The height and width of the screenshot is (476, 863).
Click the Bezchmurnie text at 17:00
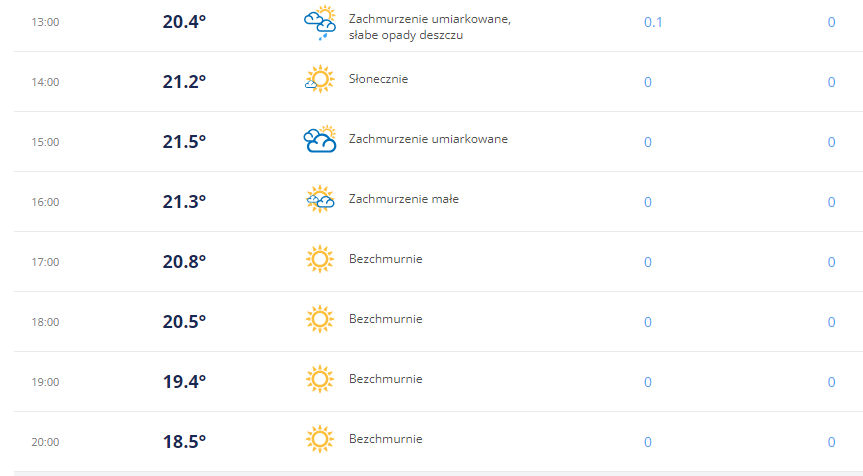[x=386, y=259]
